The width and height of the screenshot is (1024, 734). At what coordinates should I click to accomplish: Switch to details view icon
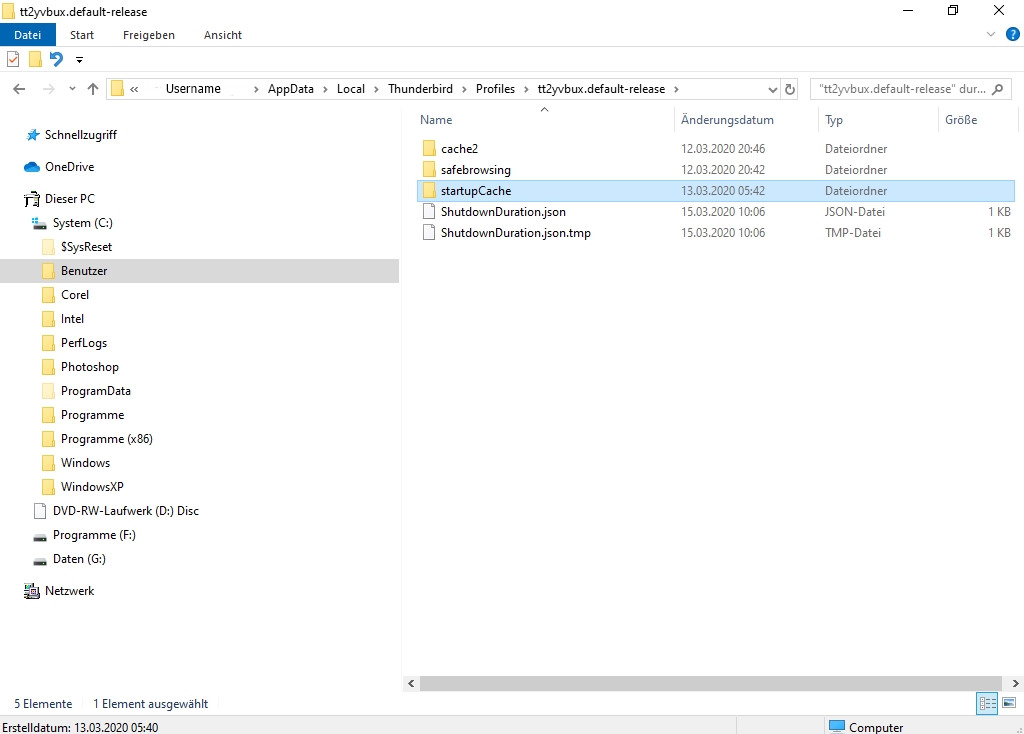987,703
